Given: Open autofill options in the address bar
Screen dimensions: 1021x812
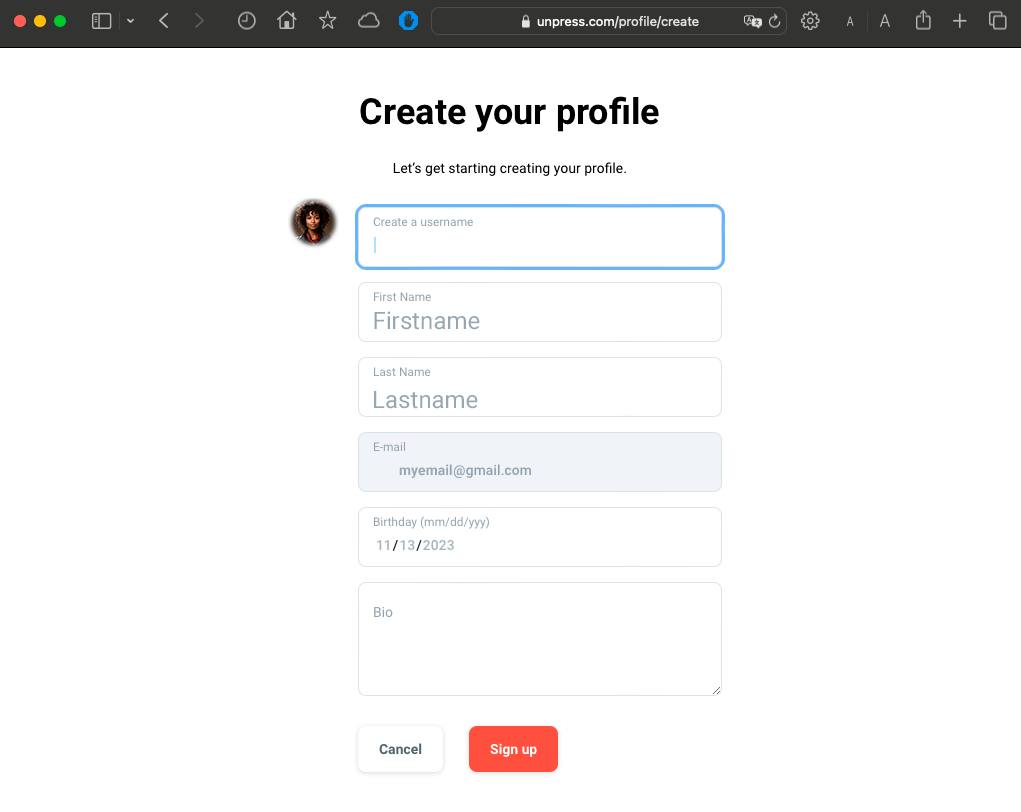Looking at the screenshot, I should pos(752,20).
